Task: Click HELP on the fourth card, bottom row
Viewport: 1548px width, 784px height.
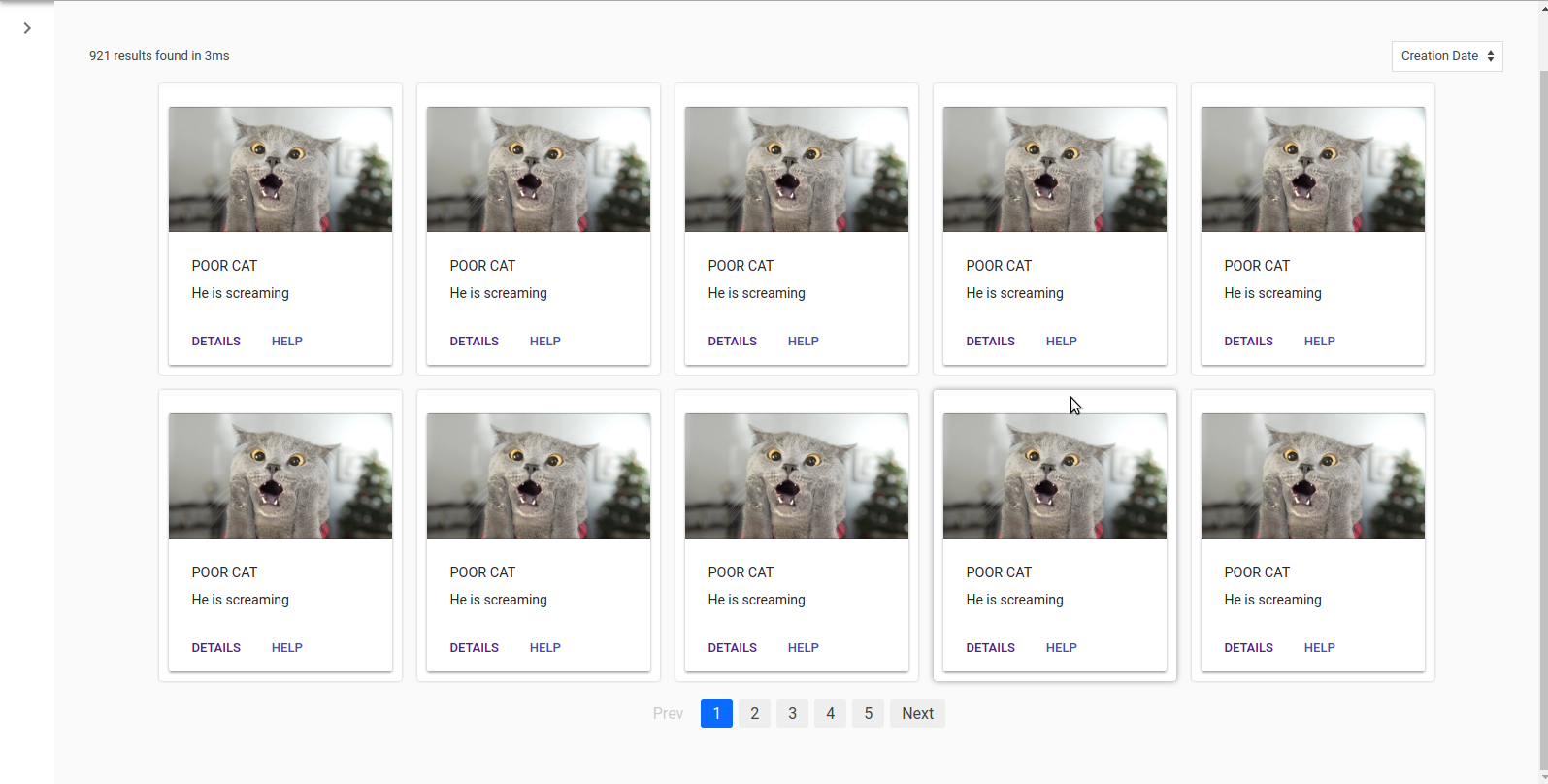Action: [x=1062, y=647]
